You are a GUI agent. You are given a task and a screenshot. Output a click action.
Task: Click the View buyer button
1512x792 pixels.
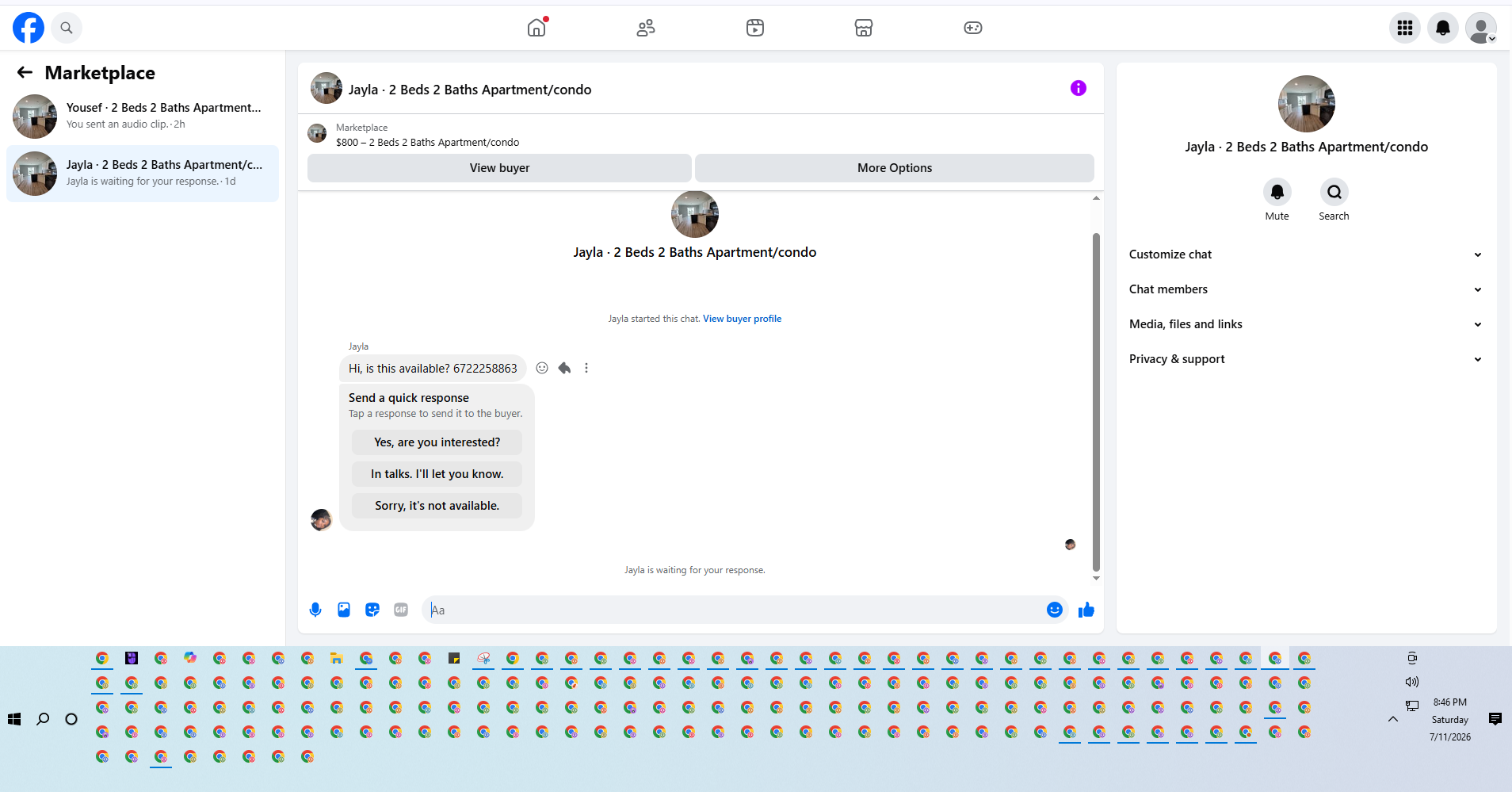[499, 168]
